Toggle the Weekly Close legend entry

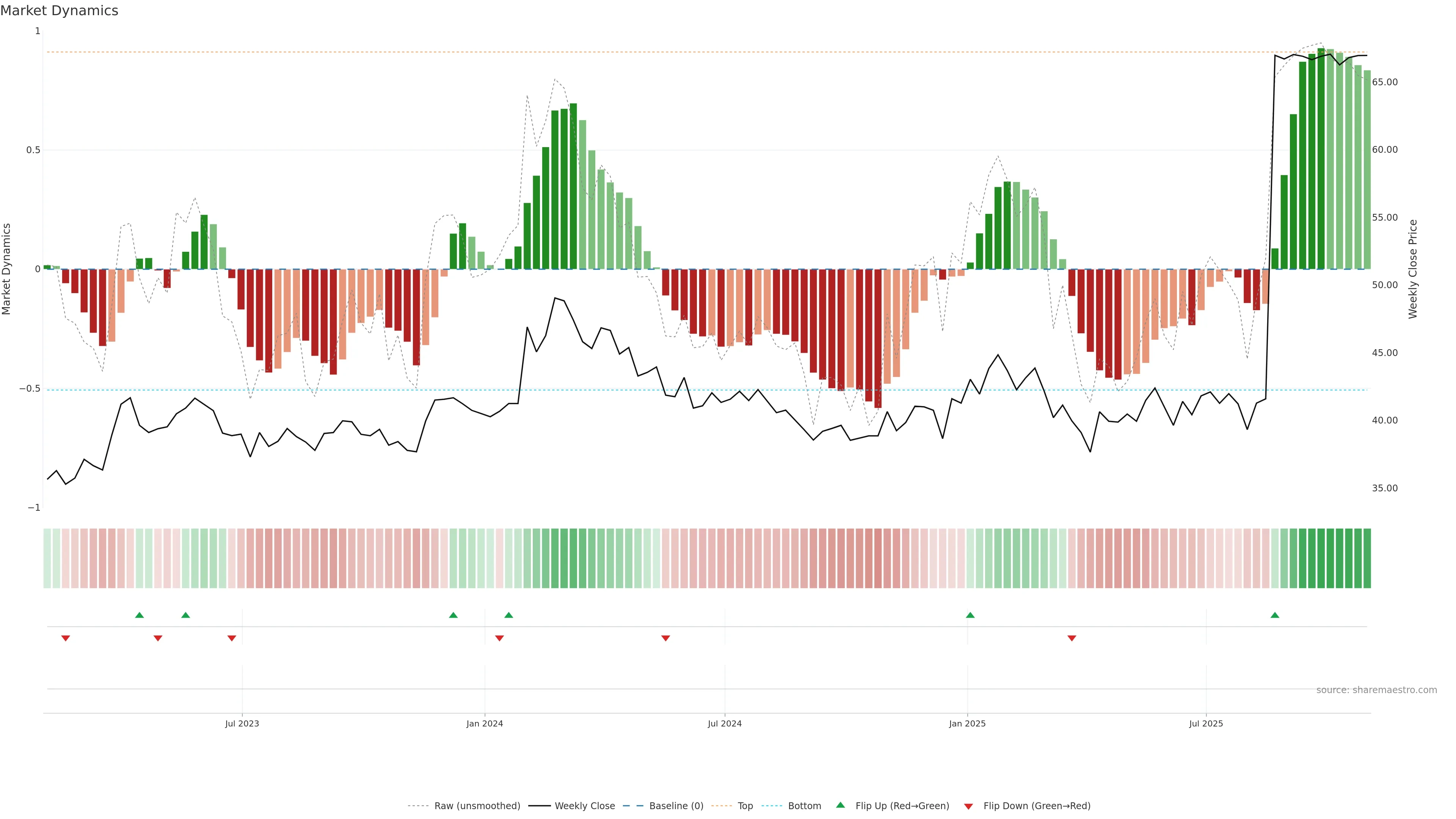(584, 806)
